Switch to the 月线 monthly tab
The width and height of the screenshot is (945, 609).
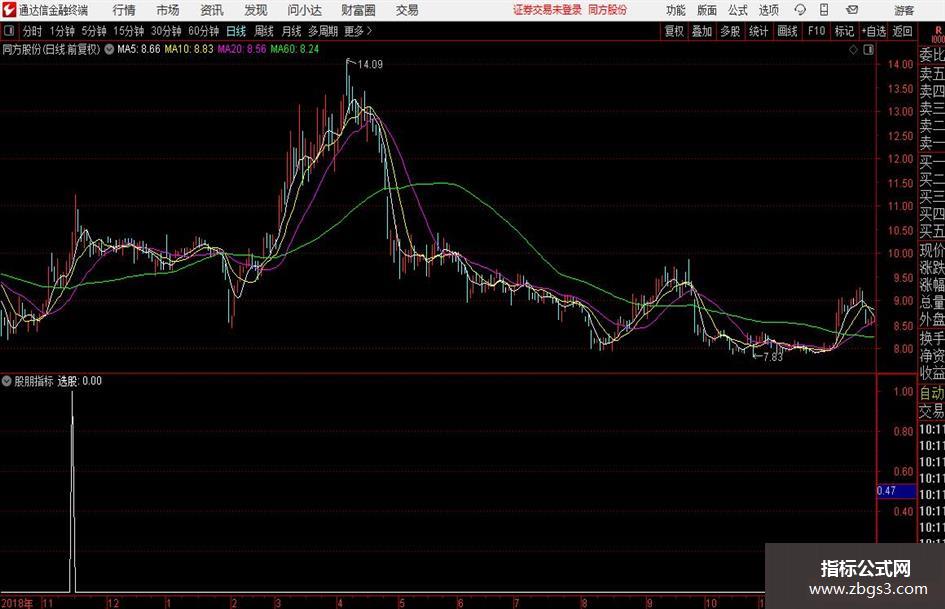click(x=291, y=31)
